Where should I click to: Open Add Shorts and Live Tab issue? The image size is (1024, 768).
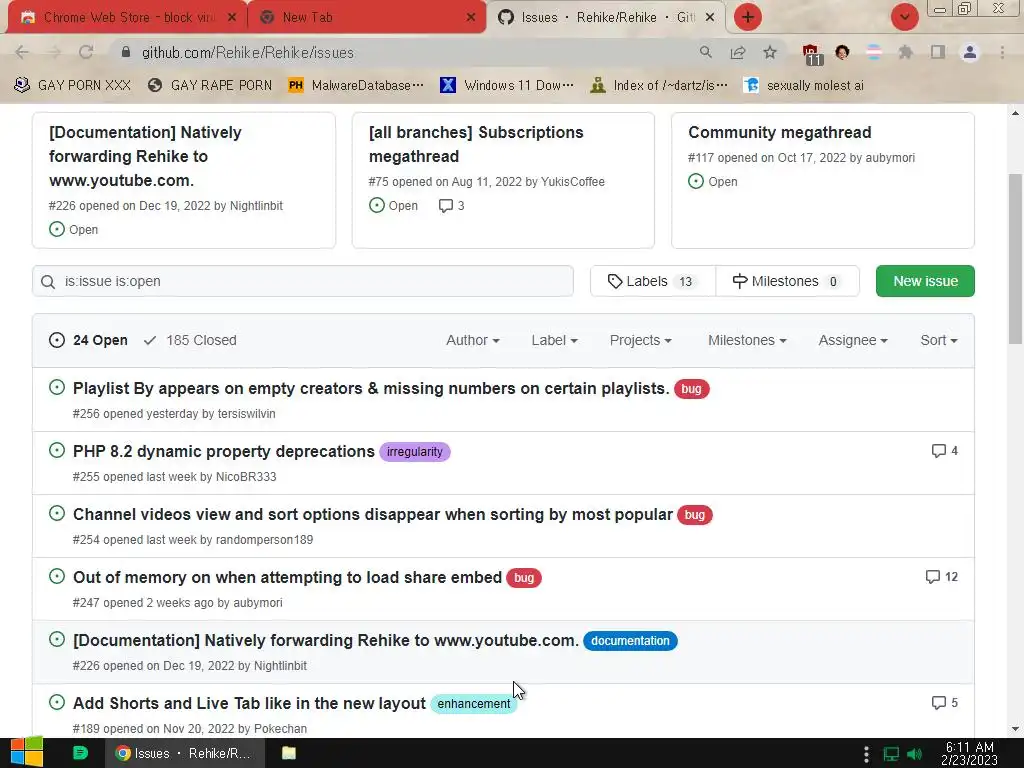pyautogui.click(x=249, y=704)
